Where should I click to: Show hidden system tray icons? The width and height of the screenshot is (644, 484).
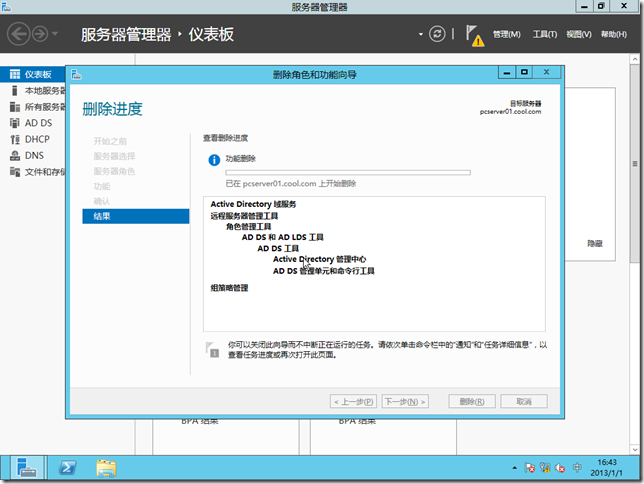514,468
